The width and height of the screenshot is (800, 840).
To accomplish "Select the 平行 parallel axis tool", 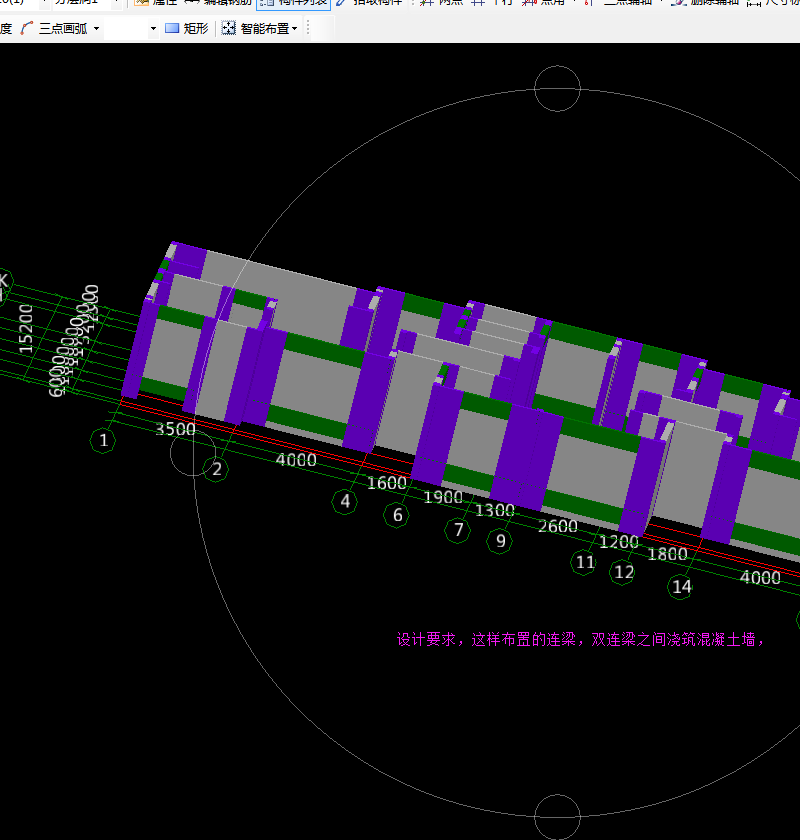I will point(492,2).
